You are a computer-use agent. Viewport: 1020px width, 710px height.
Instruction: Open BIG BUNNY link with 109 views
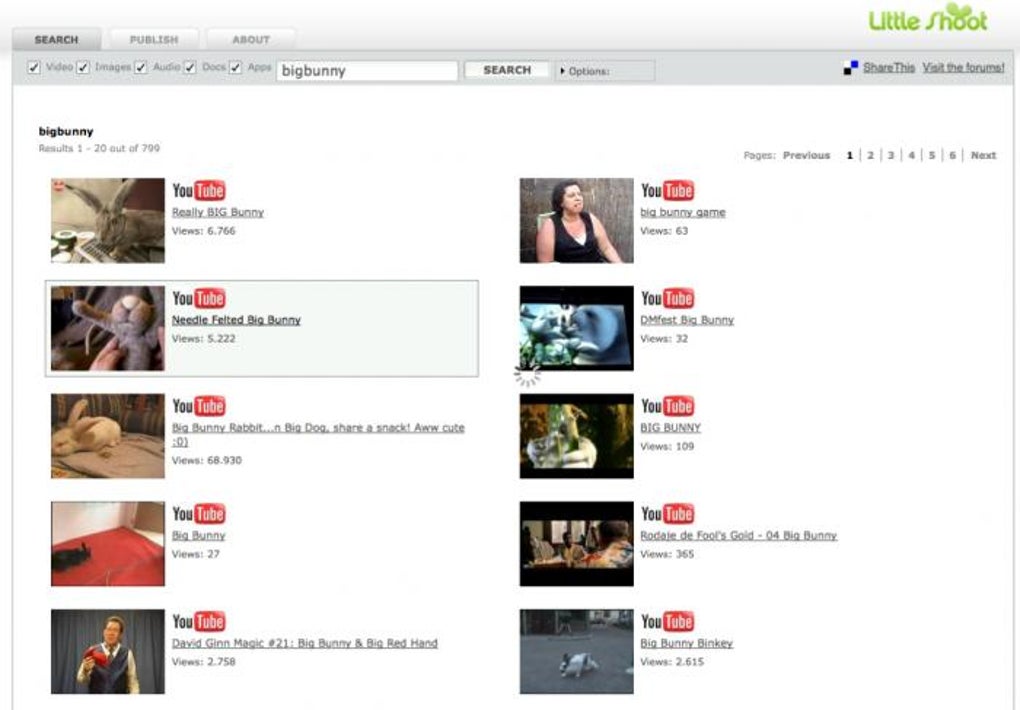670,428
